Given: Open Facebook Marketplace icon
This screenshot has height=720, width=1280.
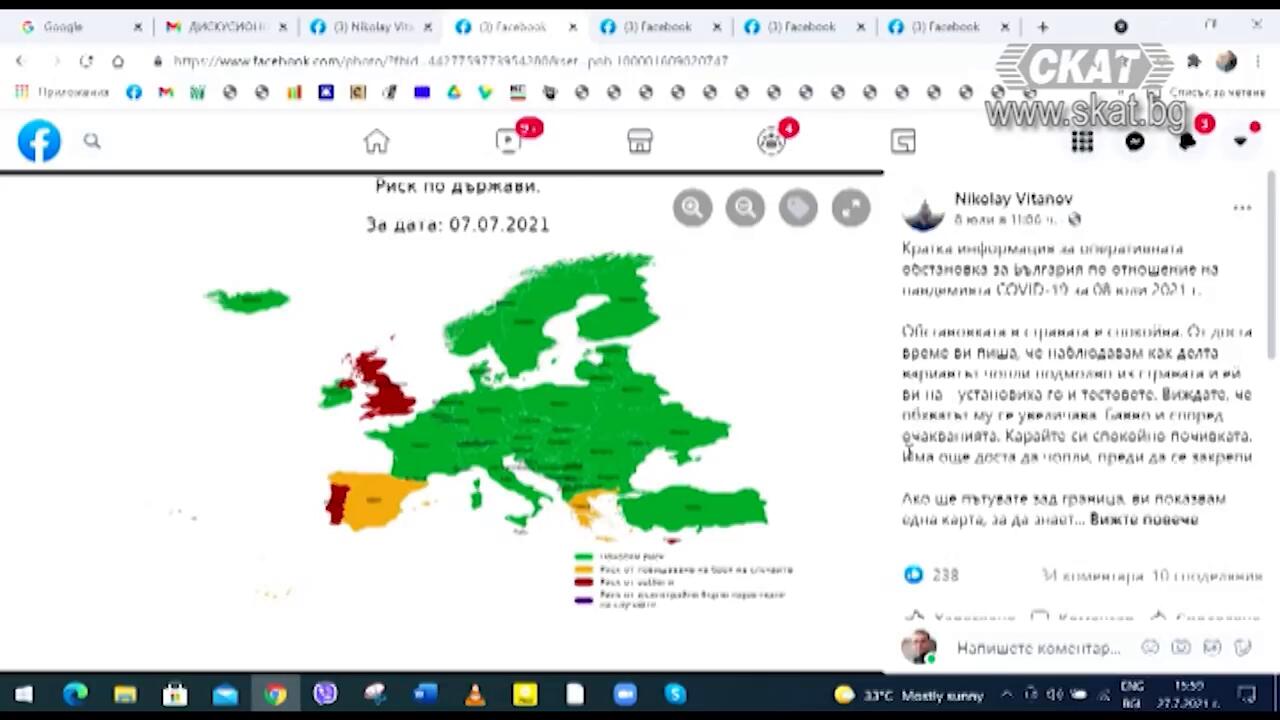Looking at the screenshot, I should point(640,141).
